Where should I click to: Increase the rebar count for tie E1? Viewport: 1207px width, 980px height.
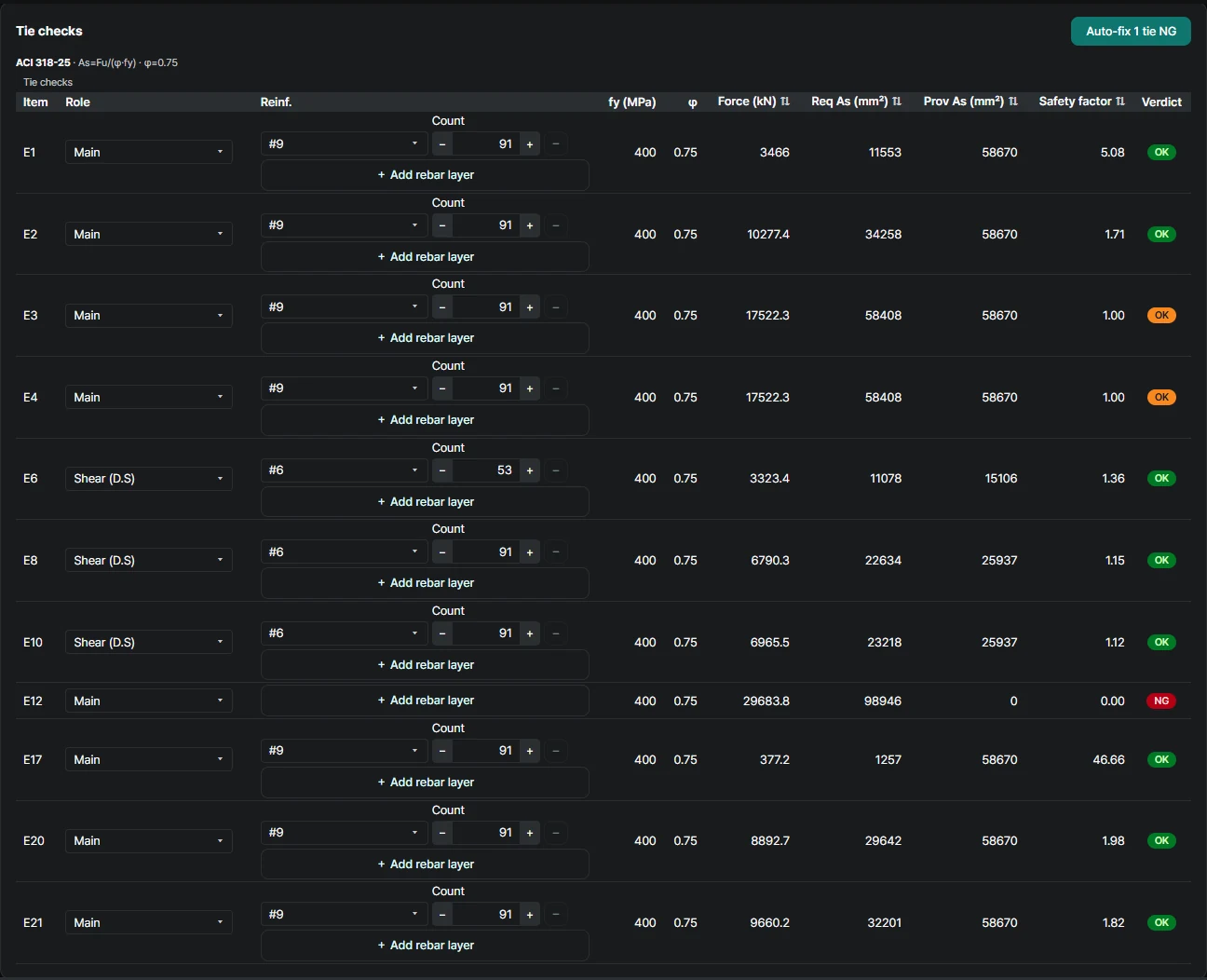pos(530,144)
